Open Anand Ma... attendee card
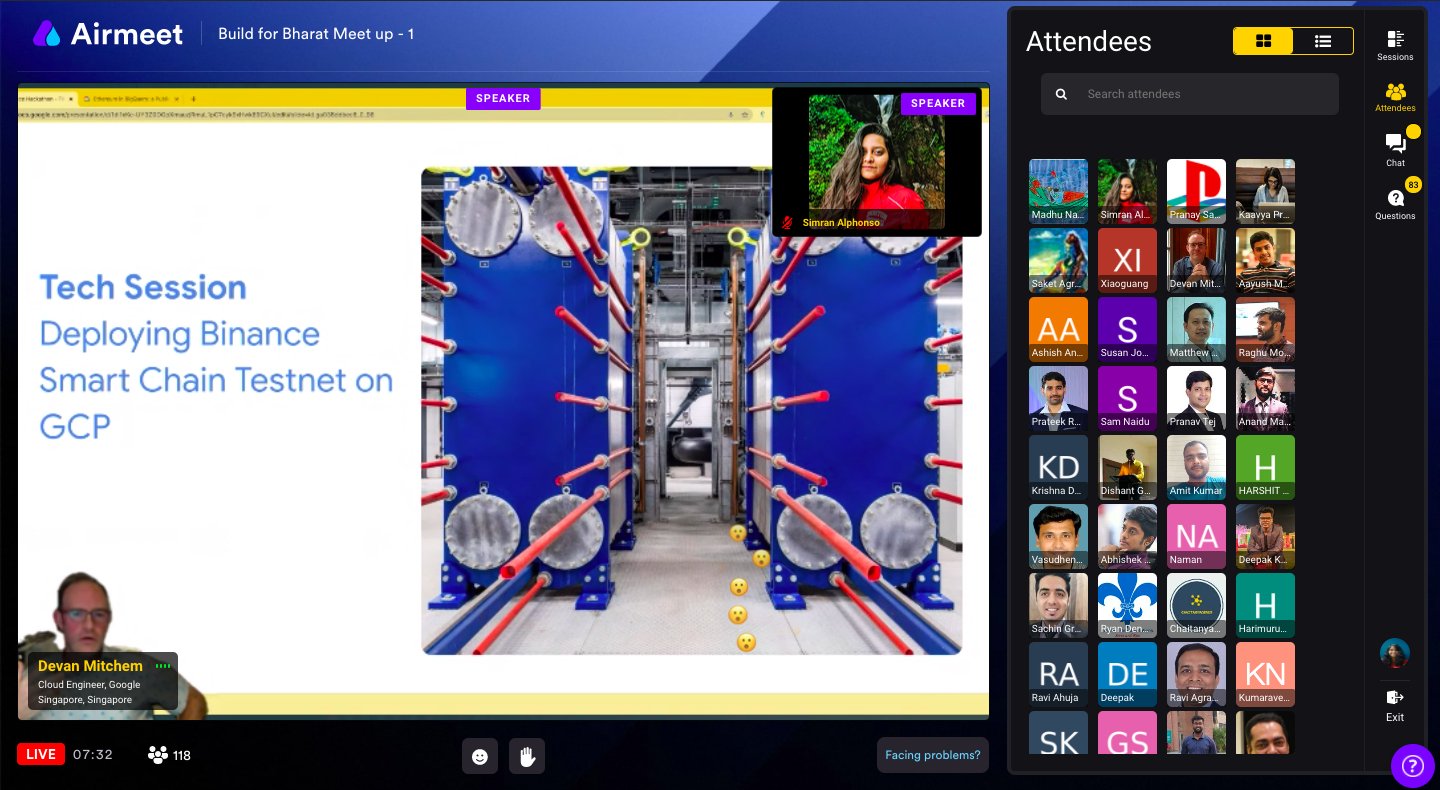 pos(1265,398)
